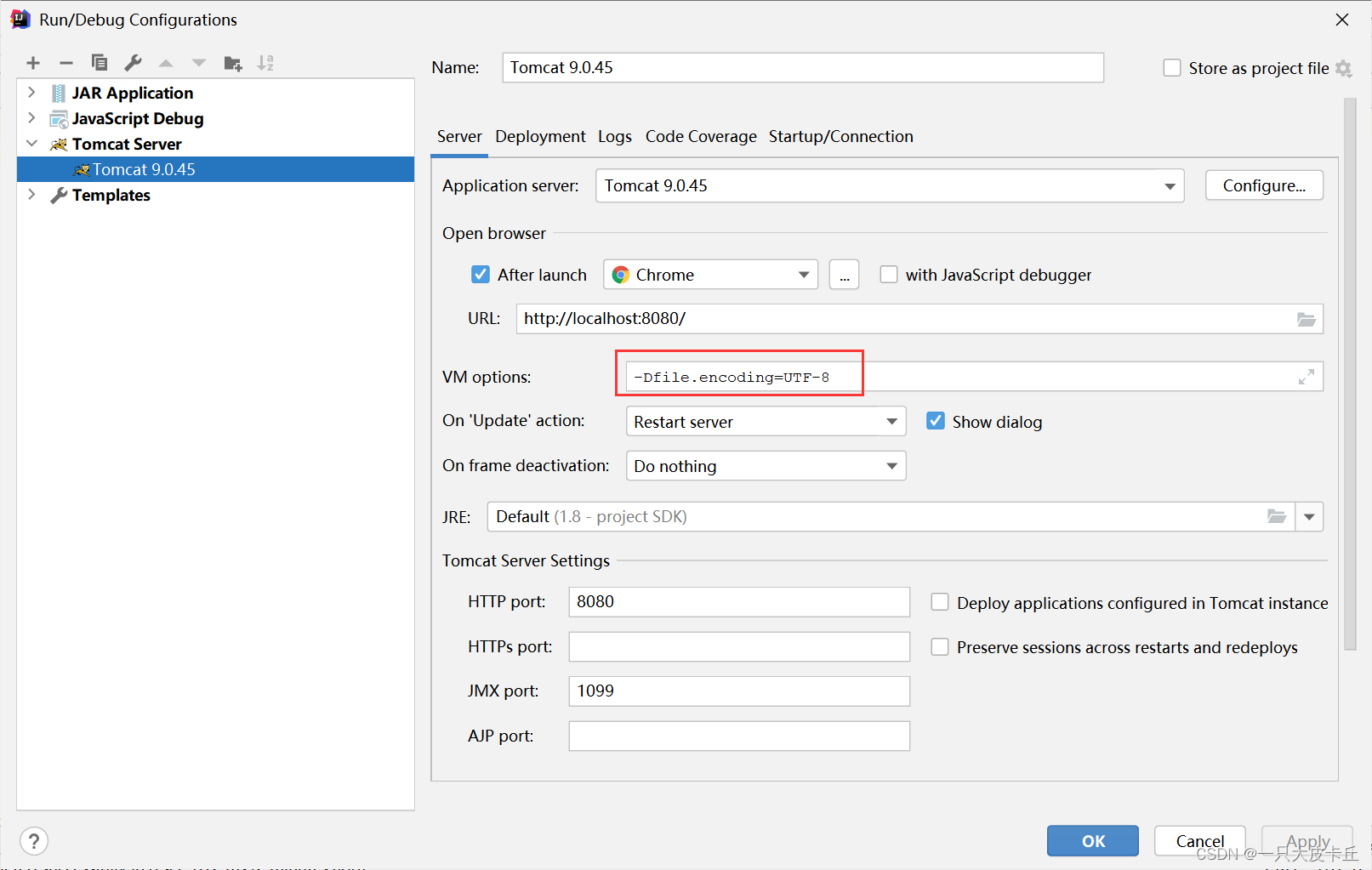This screenshot has height=870, width=1372.
Task: Create a new folder for configurations
Action: [233, 63]
